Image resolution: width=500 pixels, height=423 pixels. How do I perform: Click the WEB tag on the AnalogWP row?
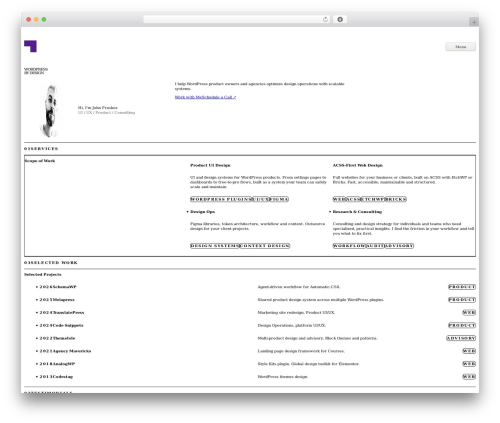point(469,364)
